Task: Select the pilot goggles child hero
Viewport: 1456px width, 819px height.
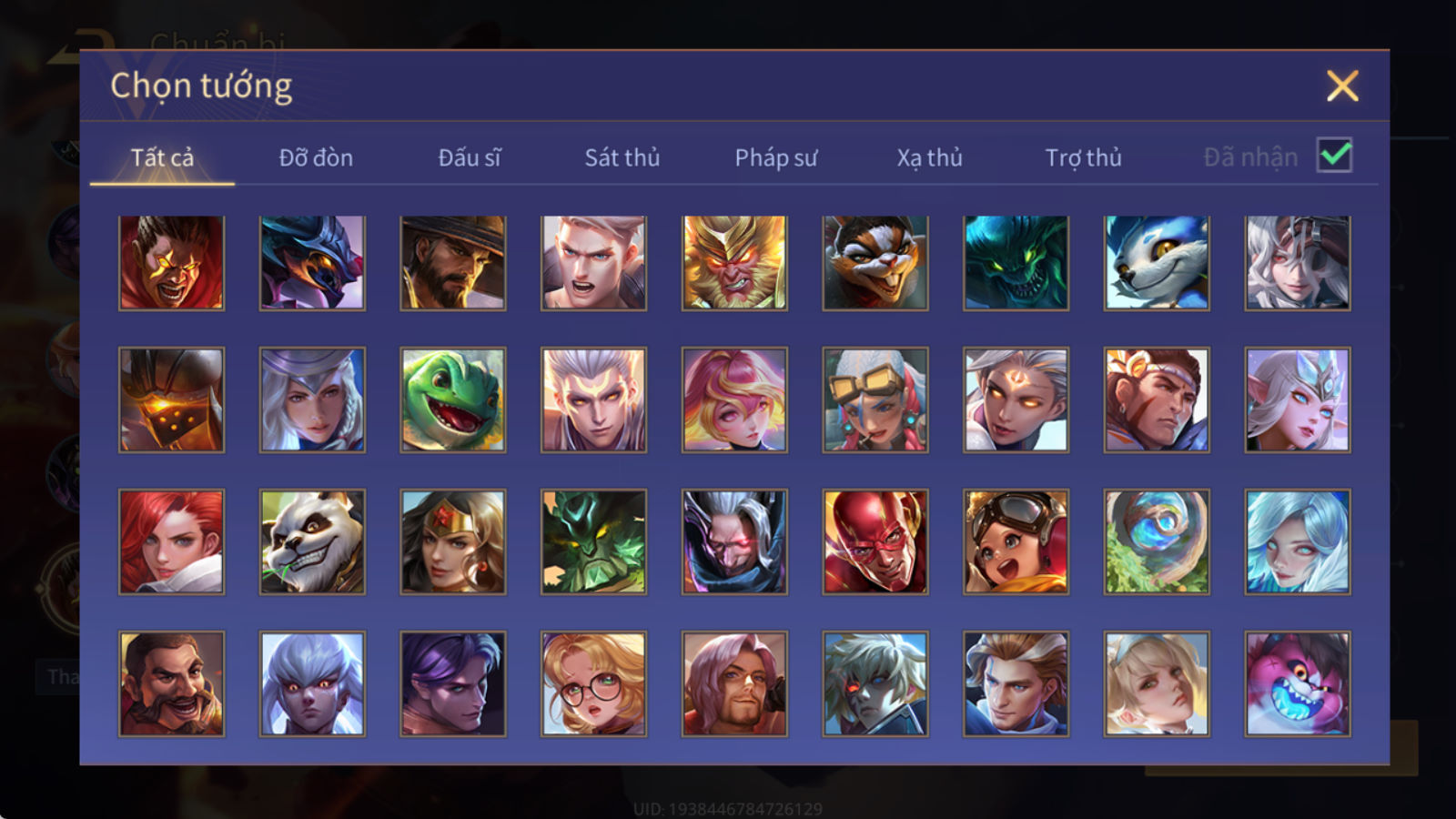Action: pos(1016,541)
